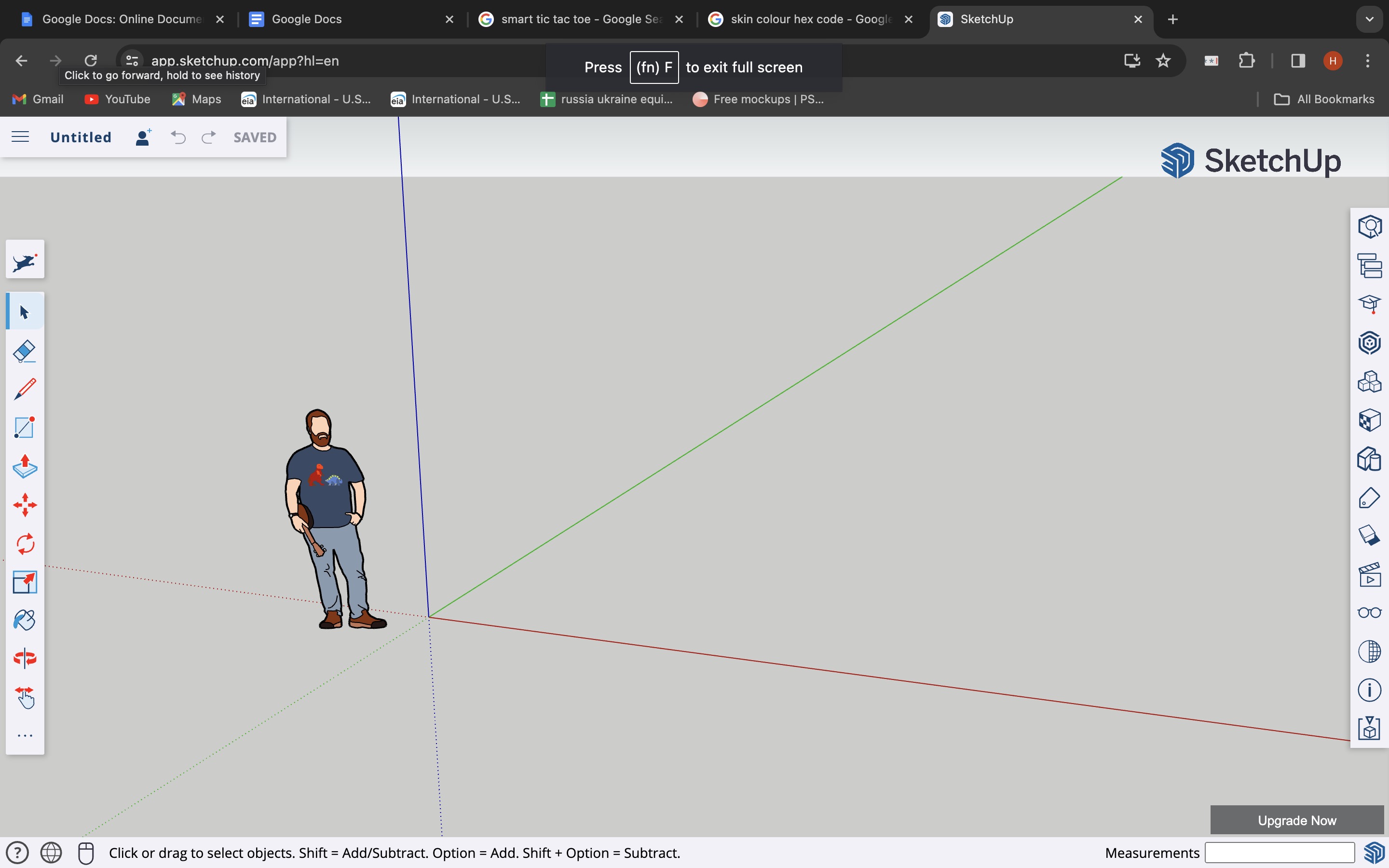This screenshot has height=868, width=1389.
Task: Open a new browser tab
Action: (x=1172, y=19)
